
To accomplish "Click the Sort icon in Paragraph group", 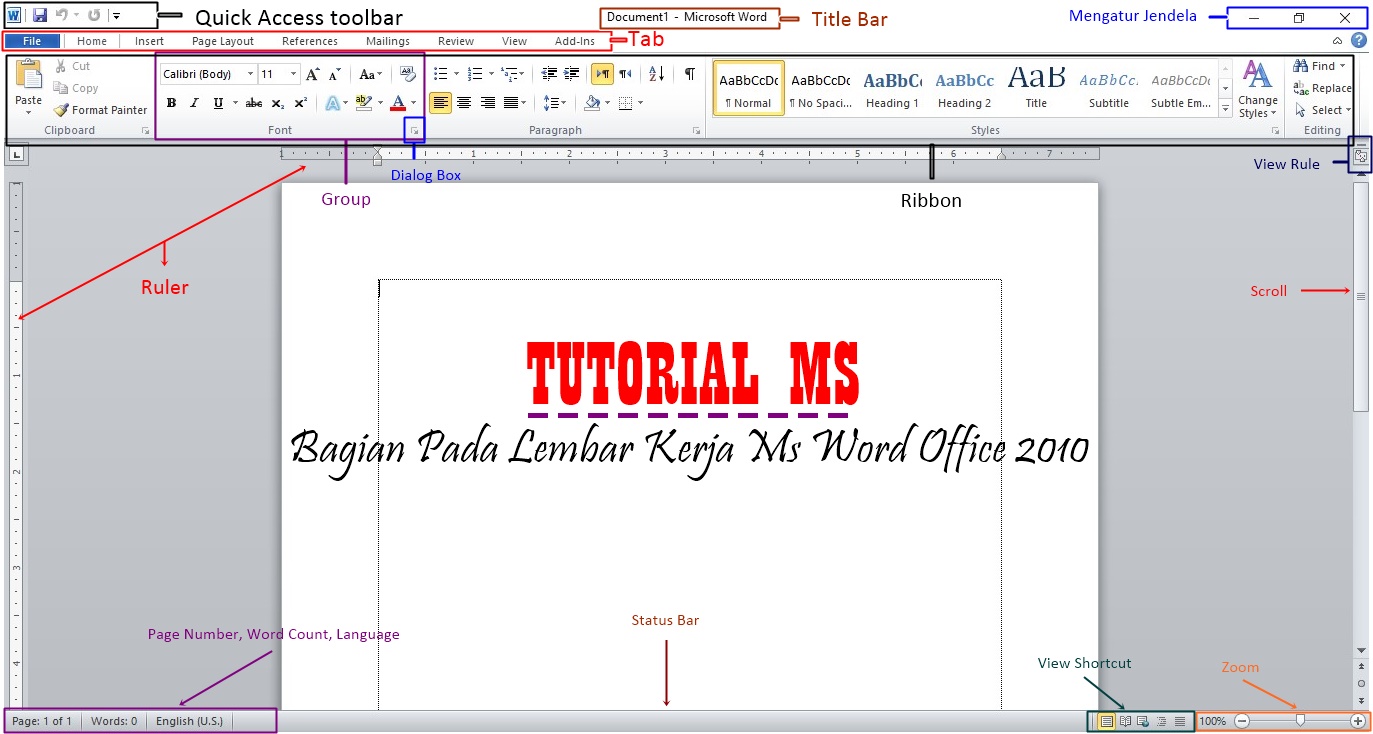I will point(654,72).
